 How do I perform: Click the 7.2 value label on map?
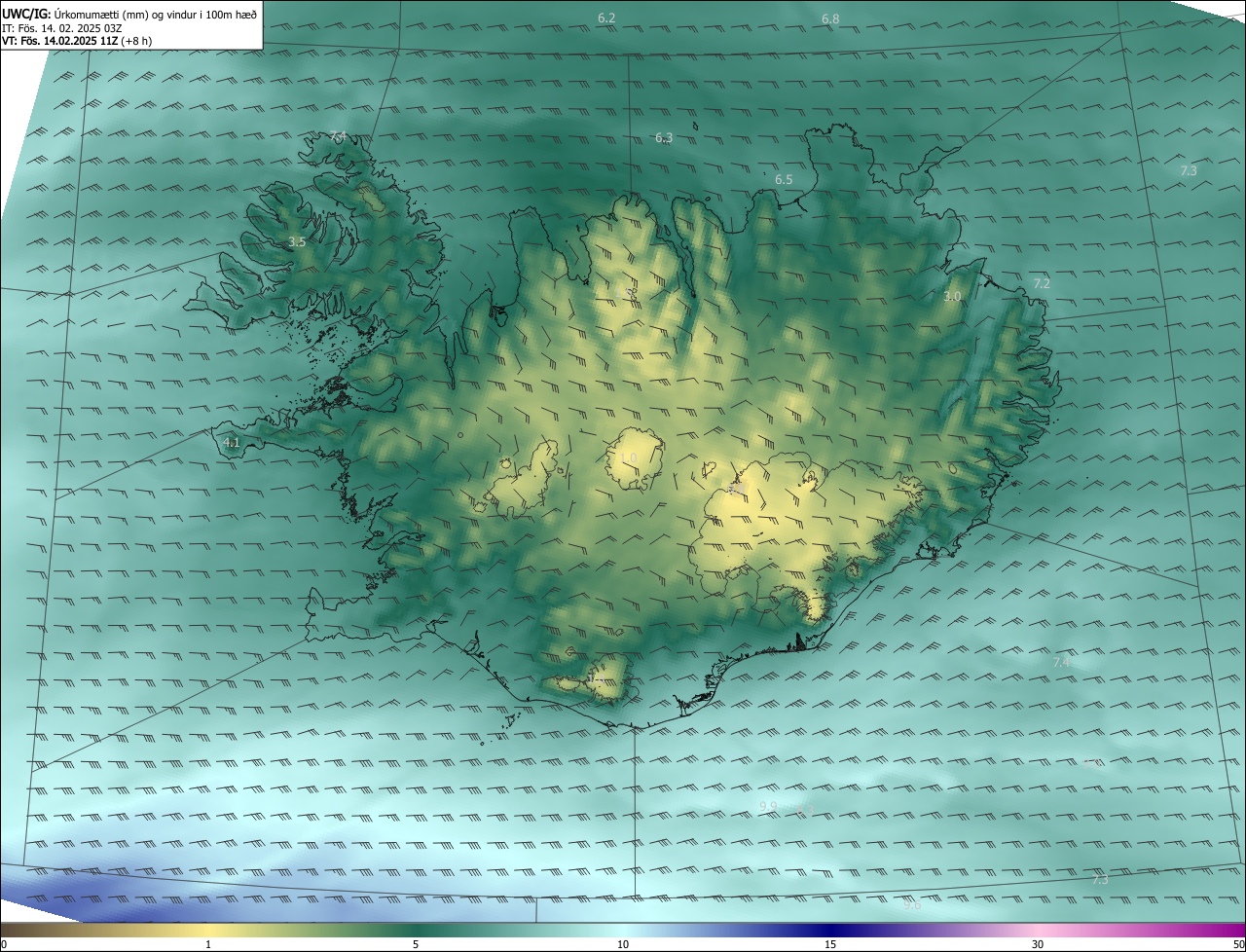pos(1042,284)
